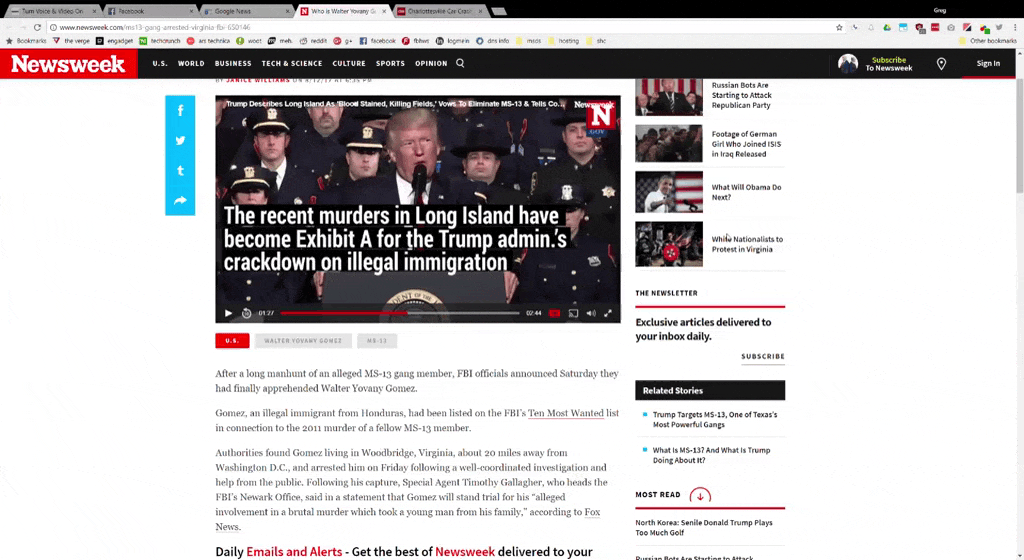The height and width of the screenshot is (560, 1024).
Task: Click the share arrow icon in sidebar
Action: point(180,201)
